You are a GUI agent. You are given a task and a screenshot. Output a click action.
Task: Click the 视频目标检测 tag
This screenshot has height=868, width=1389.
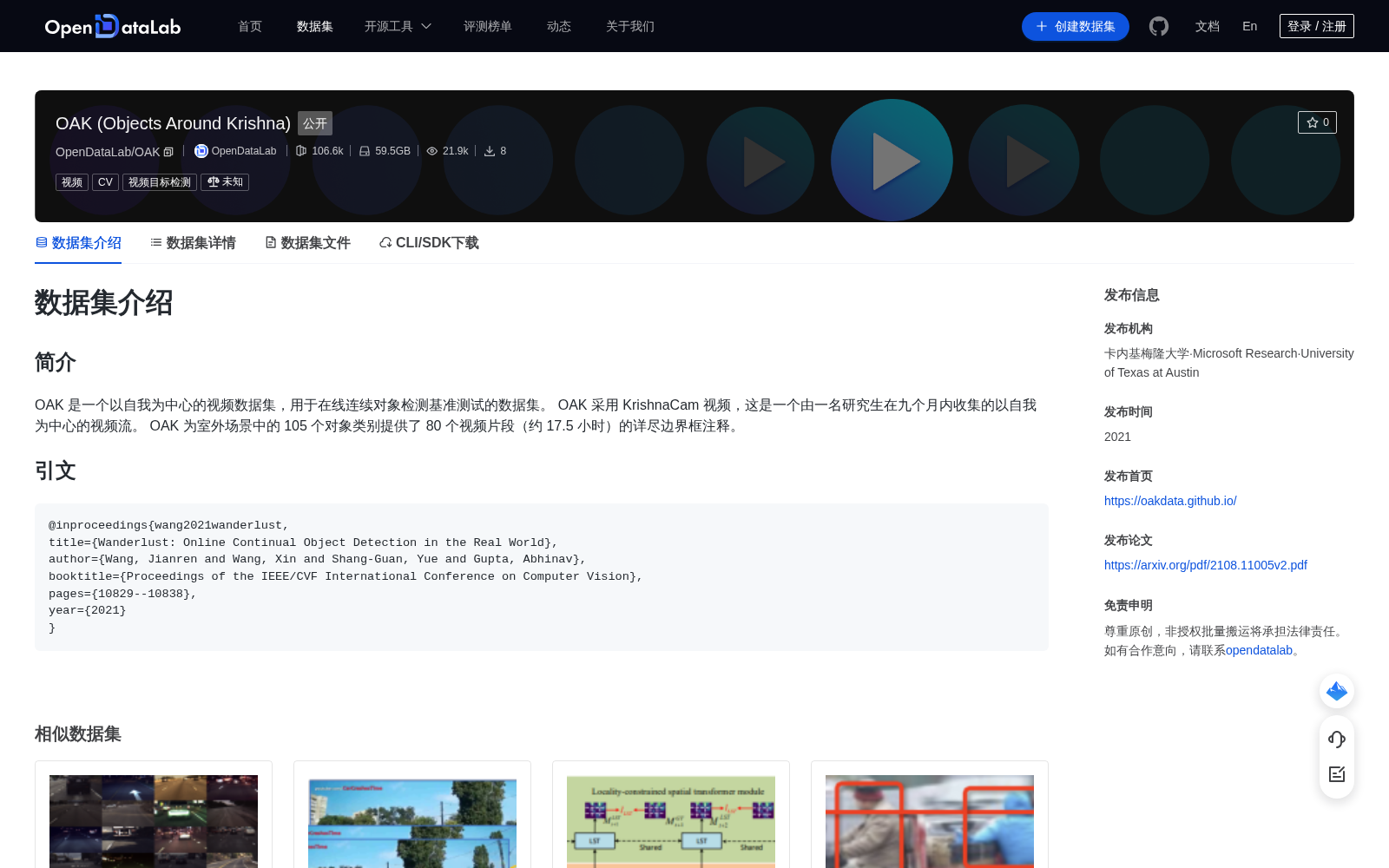160,182
